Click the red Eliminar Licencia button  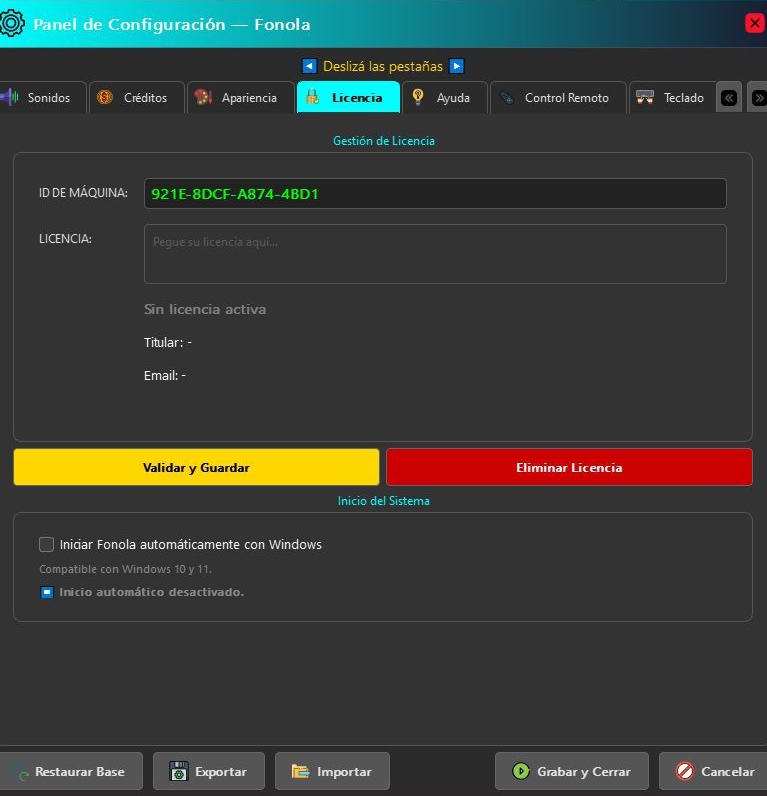[569, 467]
